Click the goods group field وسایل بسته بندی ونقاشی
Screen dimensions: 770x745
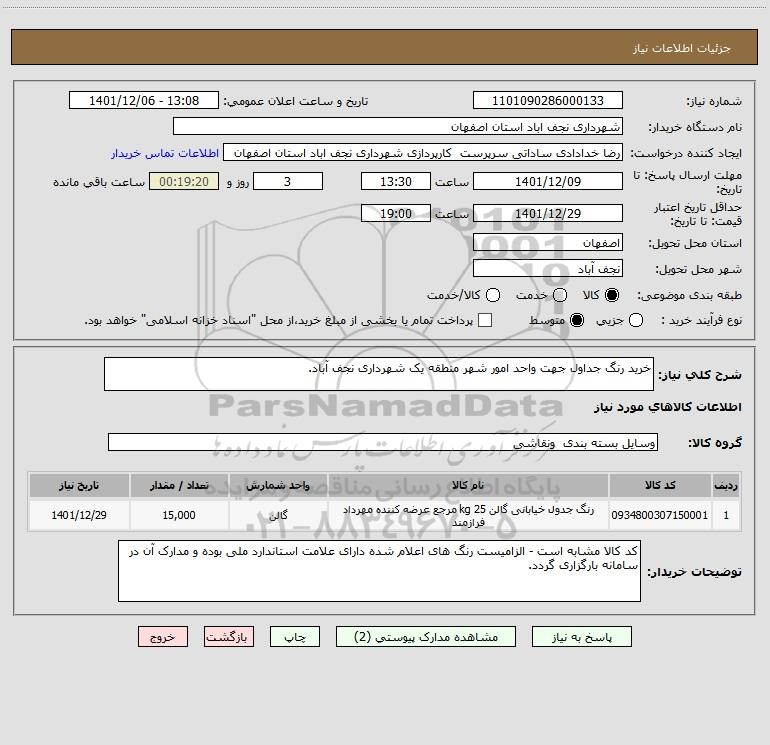[x=383, y=442]
